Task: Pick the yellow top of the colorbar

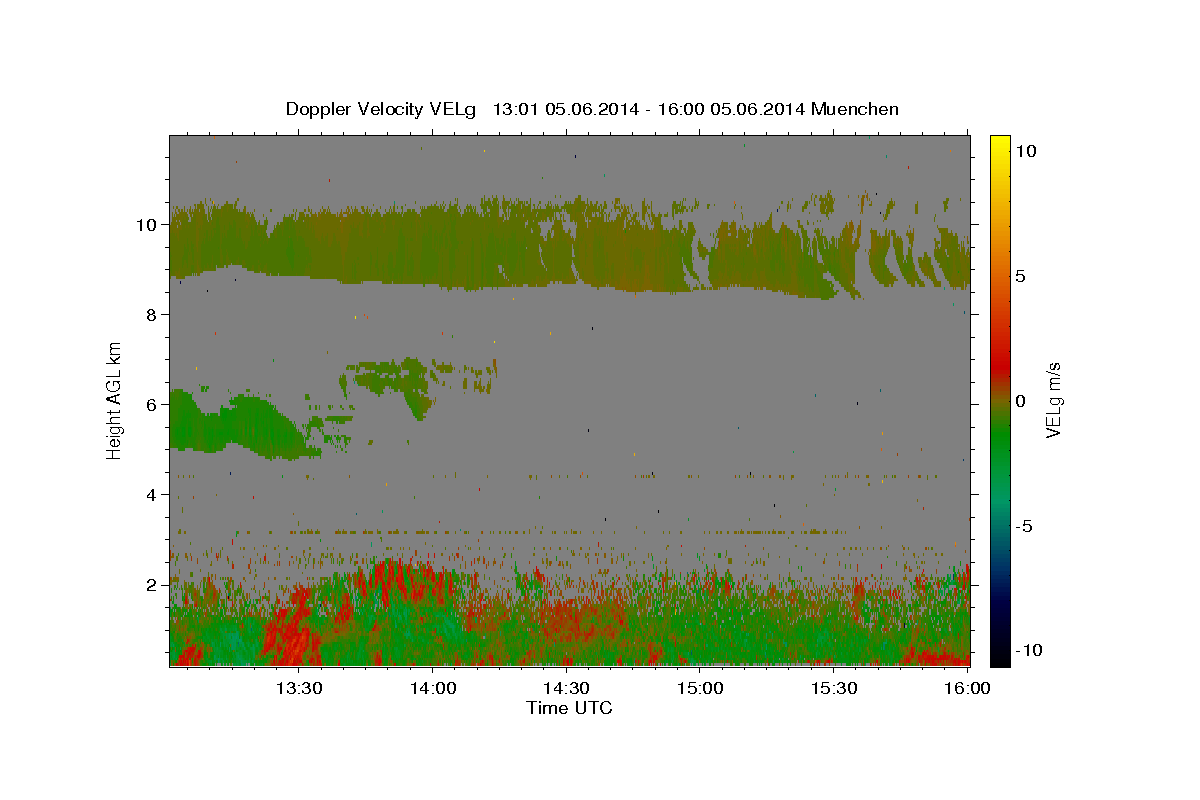Action: click(x=1000, y=145)
